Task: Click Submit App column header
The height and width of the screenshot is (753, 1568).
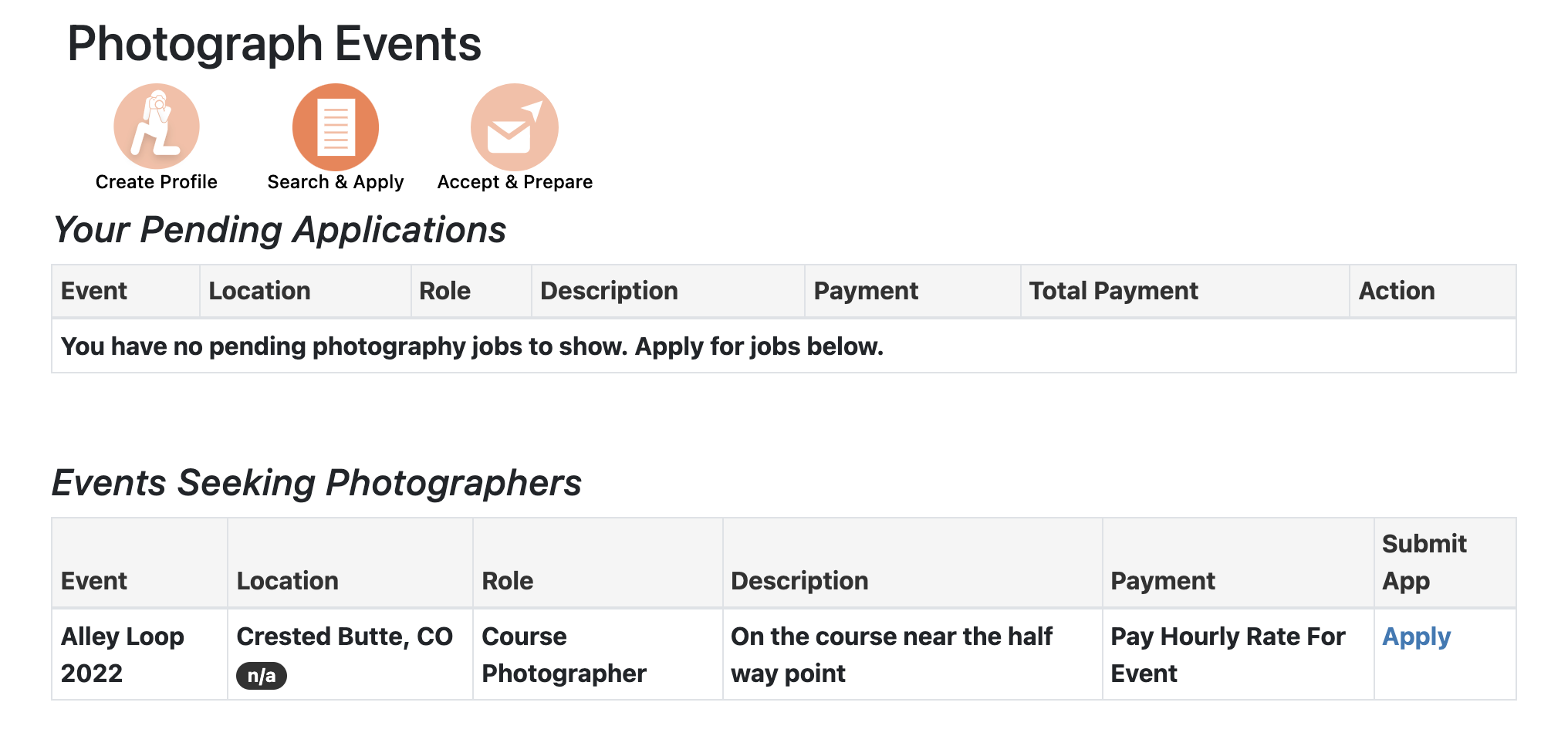Action: (x=1424, y=562)
